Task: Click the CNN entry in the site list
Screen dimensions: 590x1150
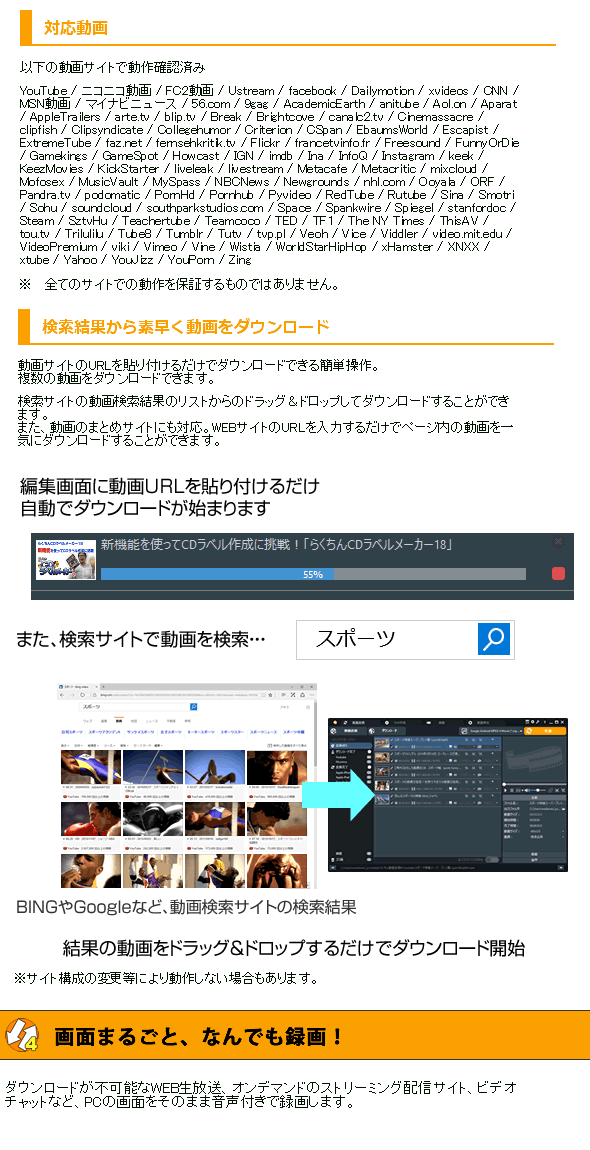Action: click(495, 91)
